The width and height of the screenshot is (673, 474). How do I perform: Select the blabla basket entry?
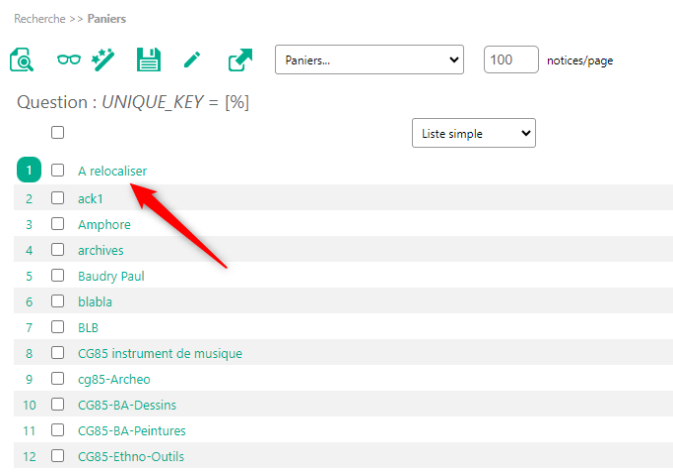(95, 302)
